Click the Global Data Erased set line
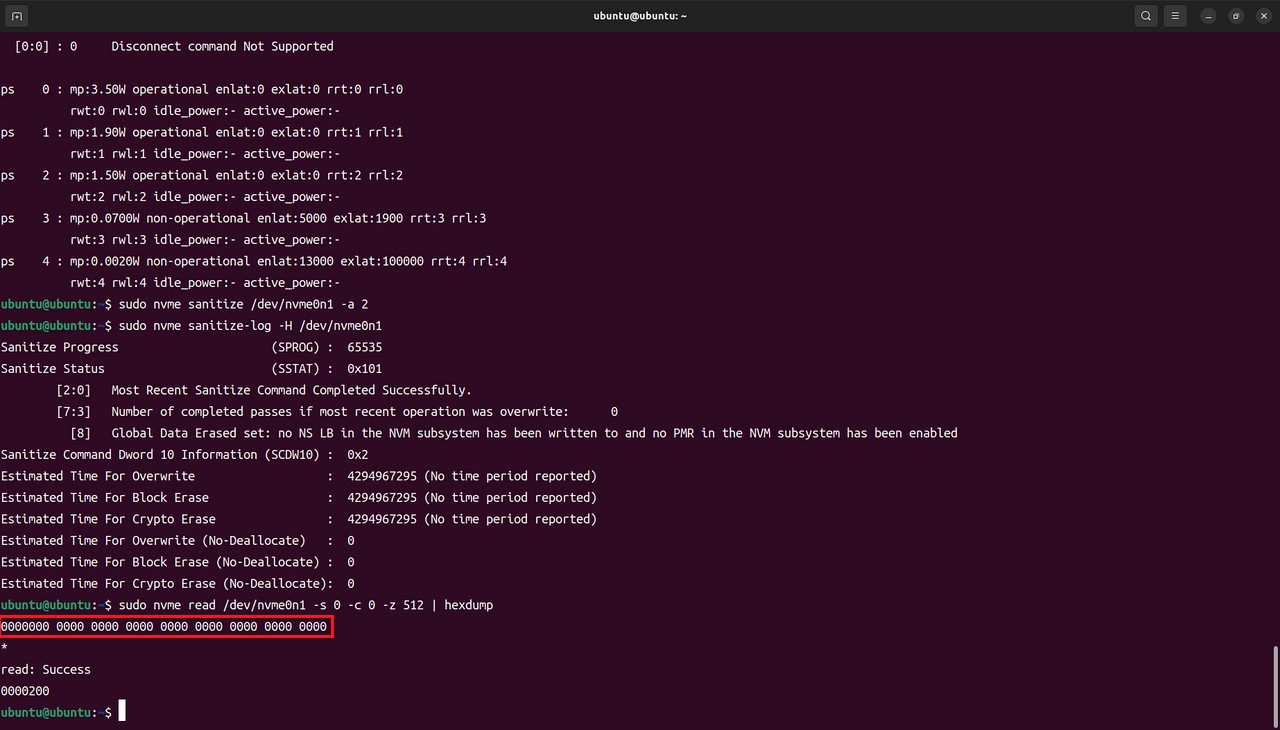 [513, 433]
